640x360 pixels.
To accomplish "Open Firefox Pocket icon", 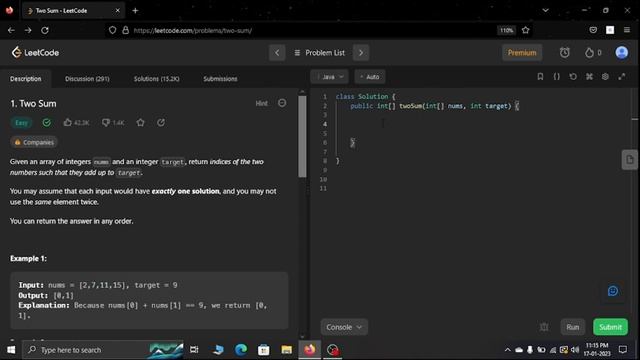I will click(593, 30).
